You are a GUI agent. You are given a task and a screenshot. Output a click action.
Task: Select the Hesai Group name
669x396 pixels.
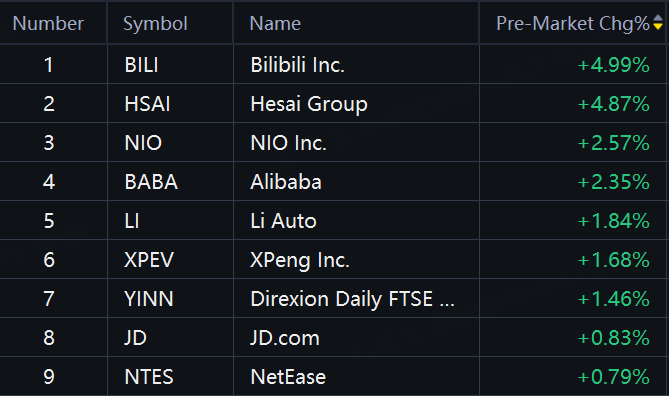click(x=309, y=104)
